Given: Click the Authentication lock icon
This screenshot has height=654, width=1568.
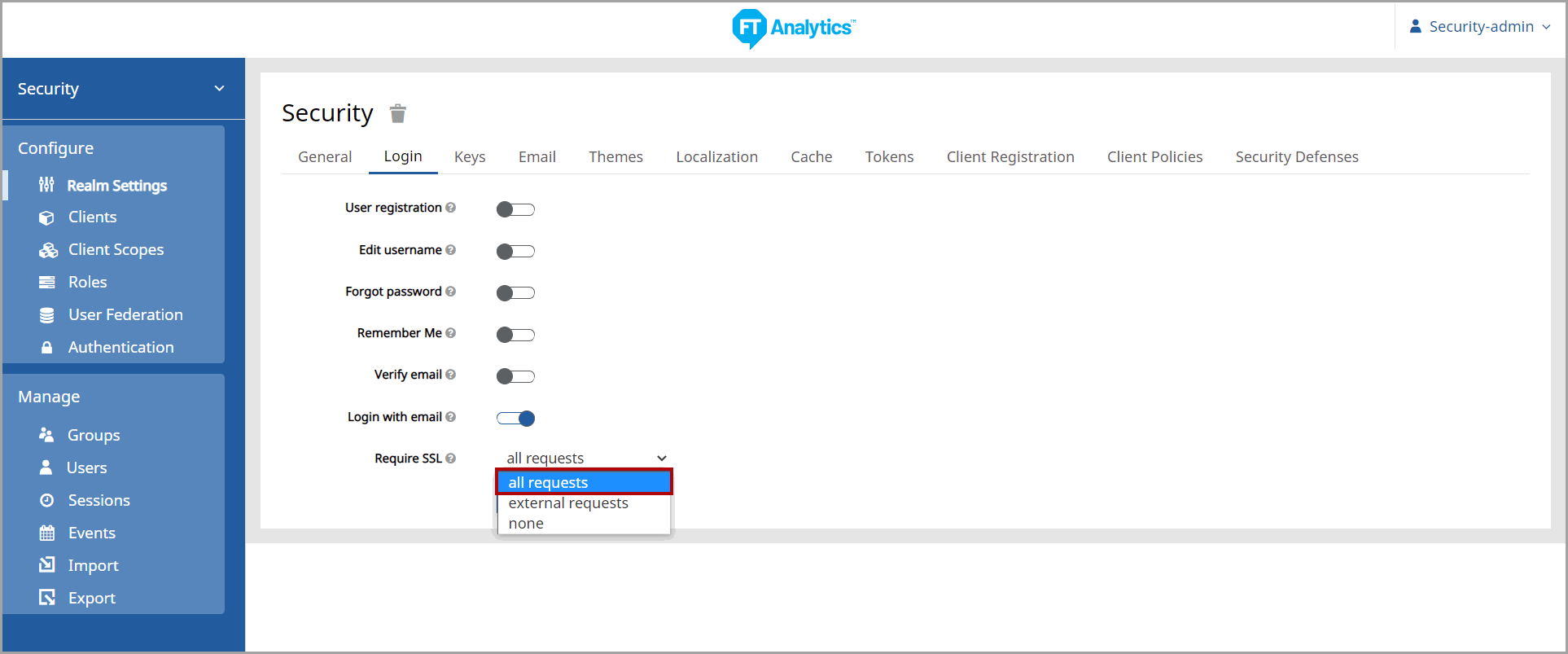Looking at the screenshot, I should (47, 348).
